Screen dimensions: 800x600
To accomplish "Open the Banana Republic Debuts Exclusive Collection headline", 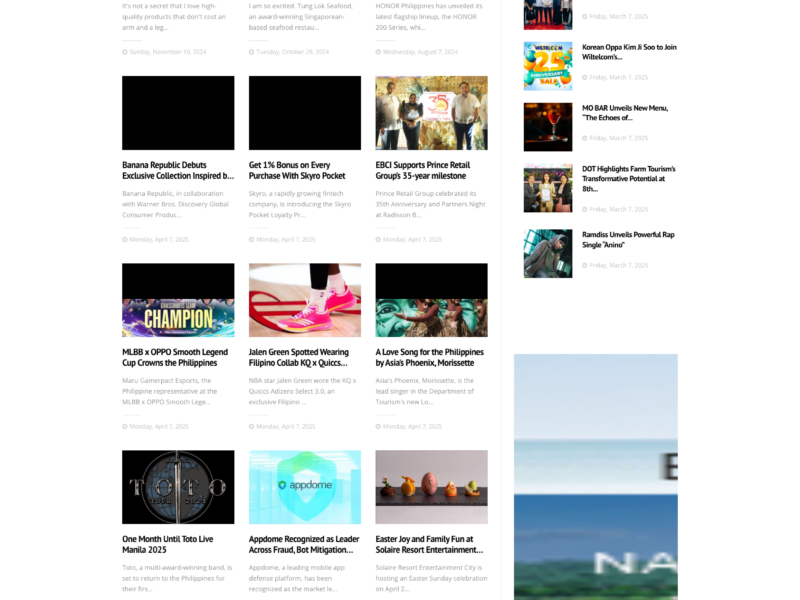I will point(178,170).
